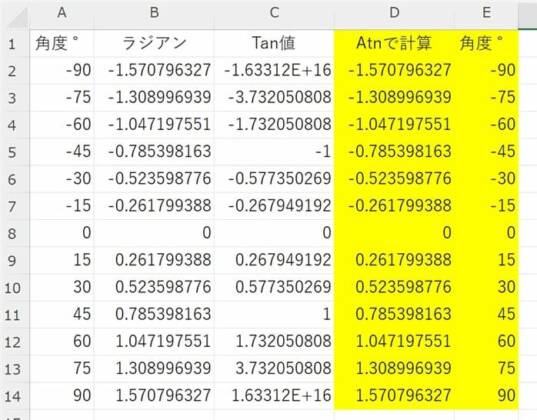Click cell C10 with 0.577350269
This screenshot has width=537, height=420.
click(274, 287)
